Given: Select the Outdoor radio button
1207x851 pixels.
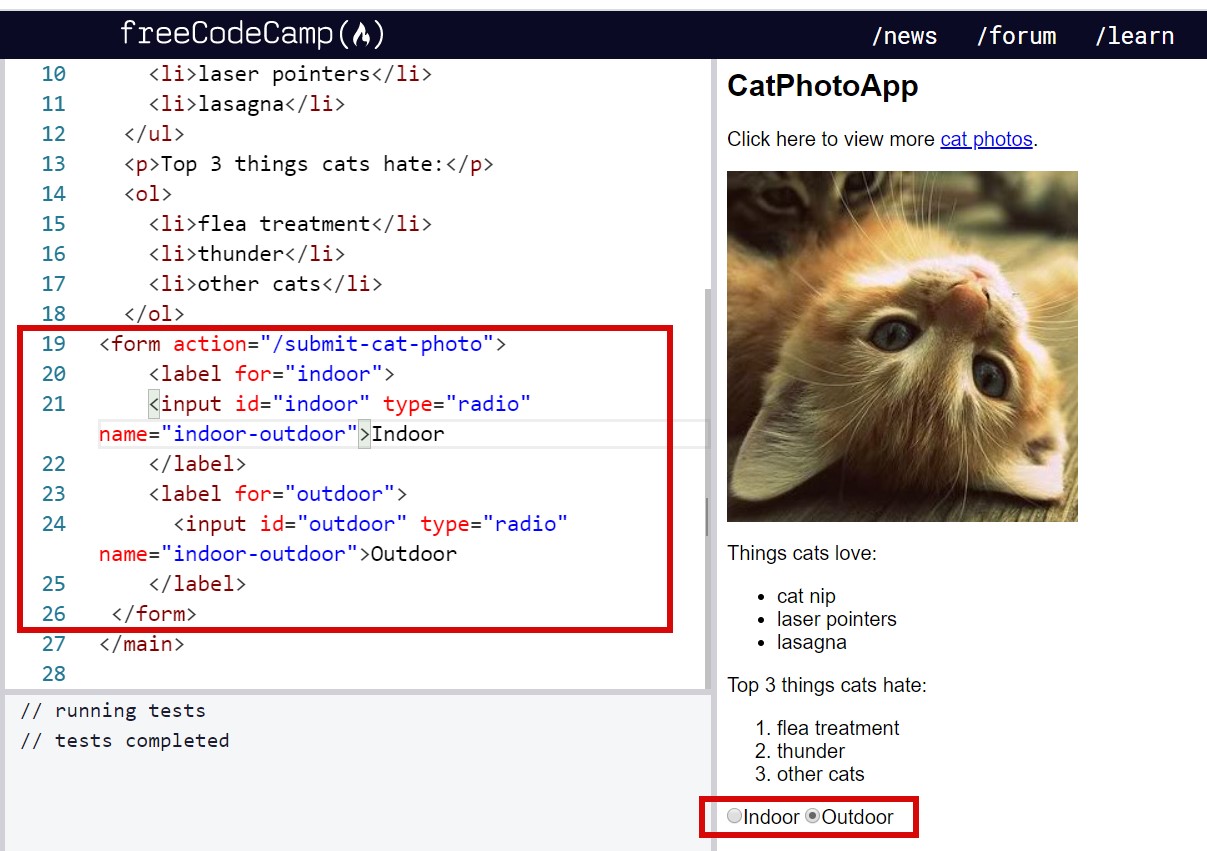Looking at the screenshot, I should [811, 816].
